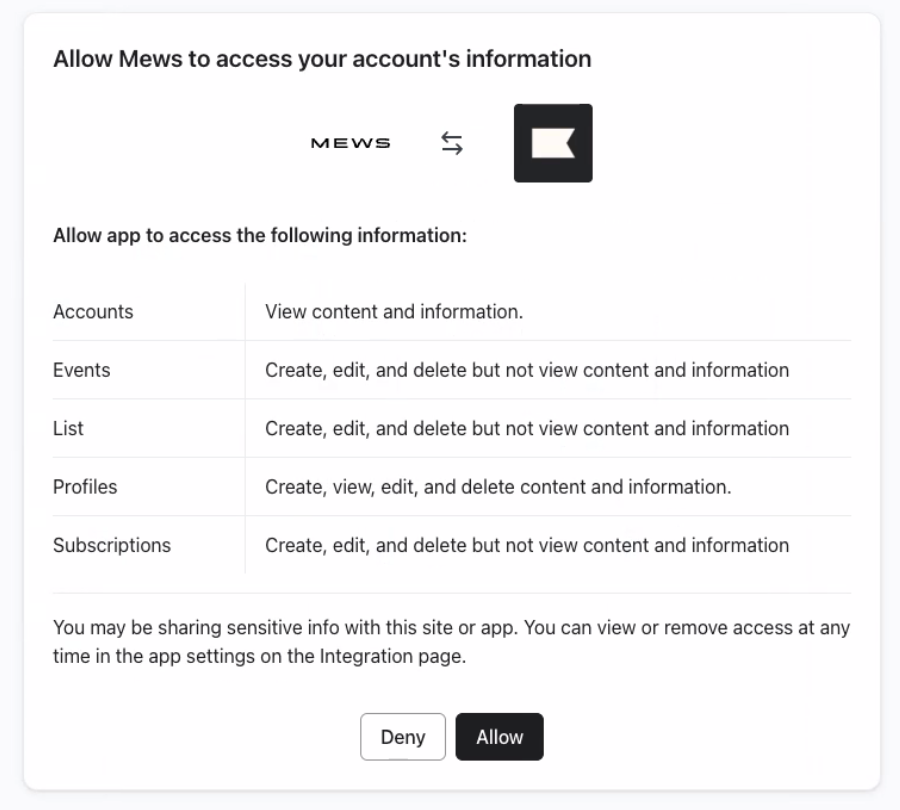Click the two-way sync arrows icon
This screenshot has width=900, height=810.
click(x=452, y=143)
